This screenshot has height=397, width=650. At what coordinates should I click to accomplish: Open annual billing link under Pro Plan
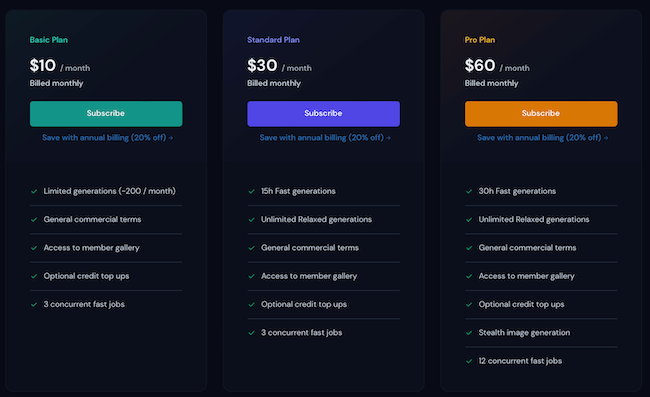point(543,138)
